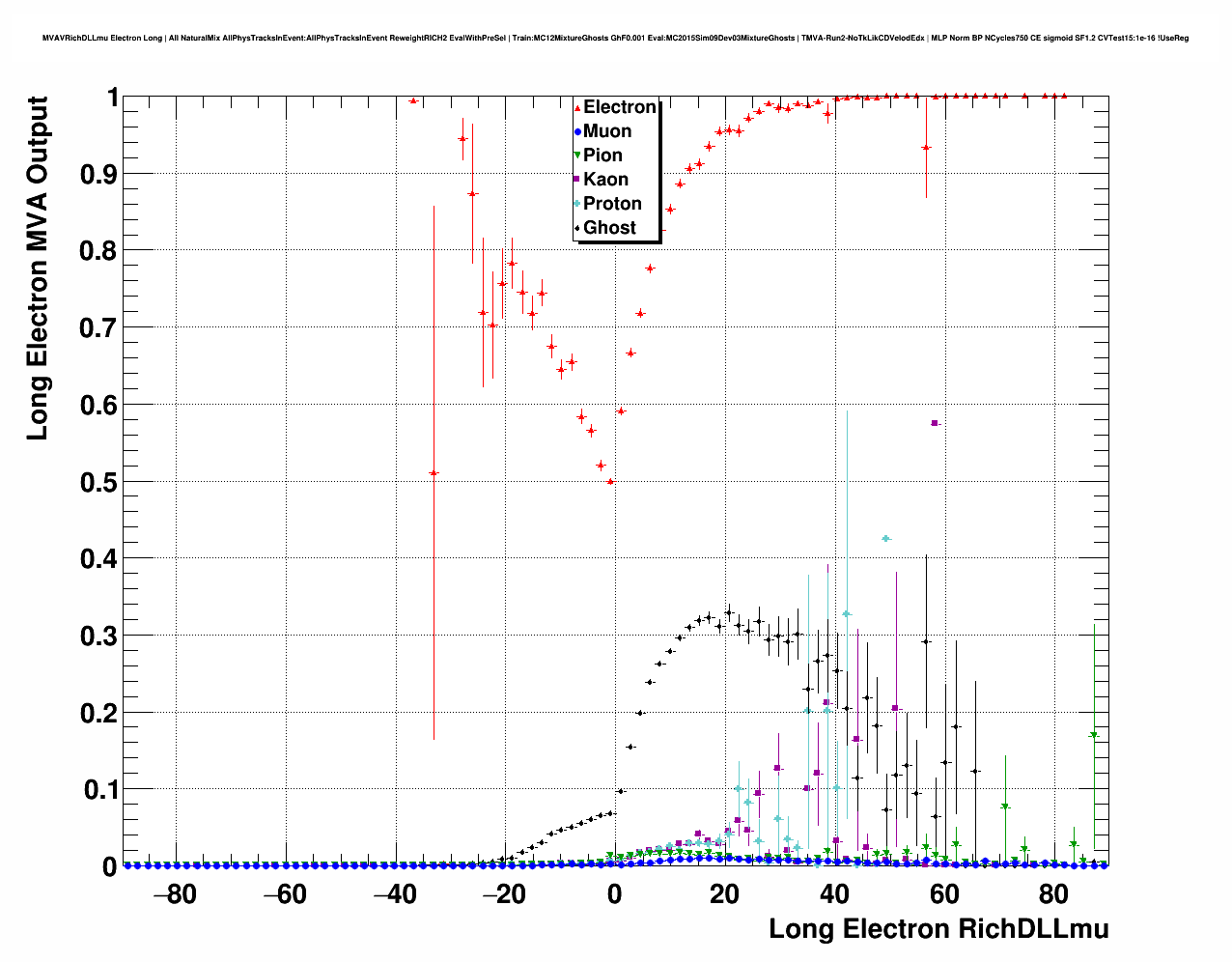Click the 'Long Electron RichDLLmu' x-axis title
Screen dimensions: 1232x962
click(x=938, y=929)
